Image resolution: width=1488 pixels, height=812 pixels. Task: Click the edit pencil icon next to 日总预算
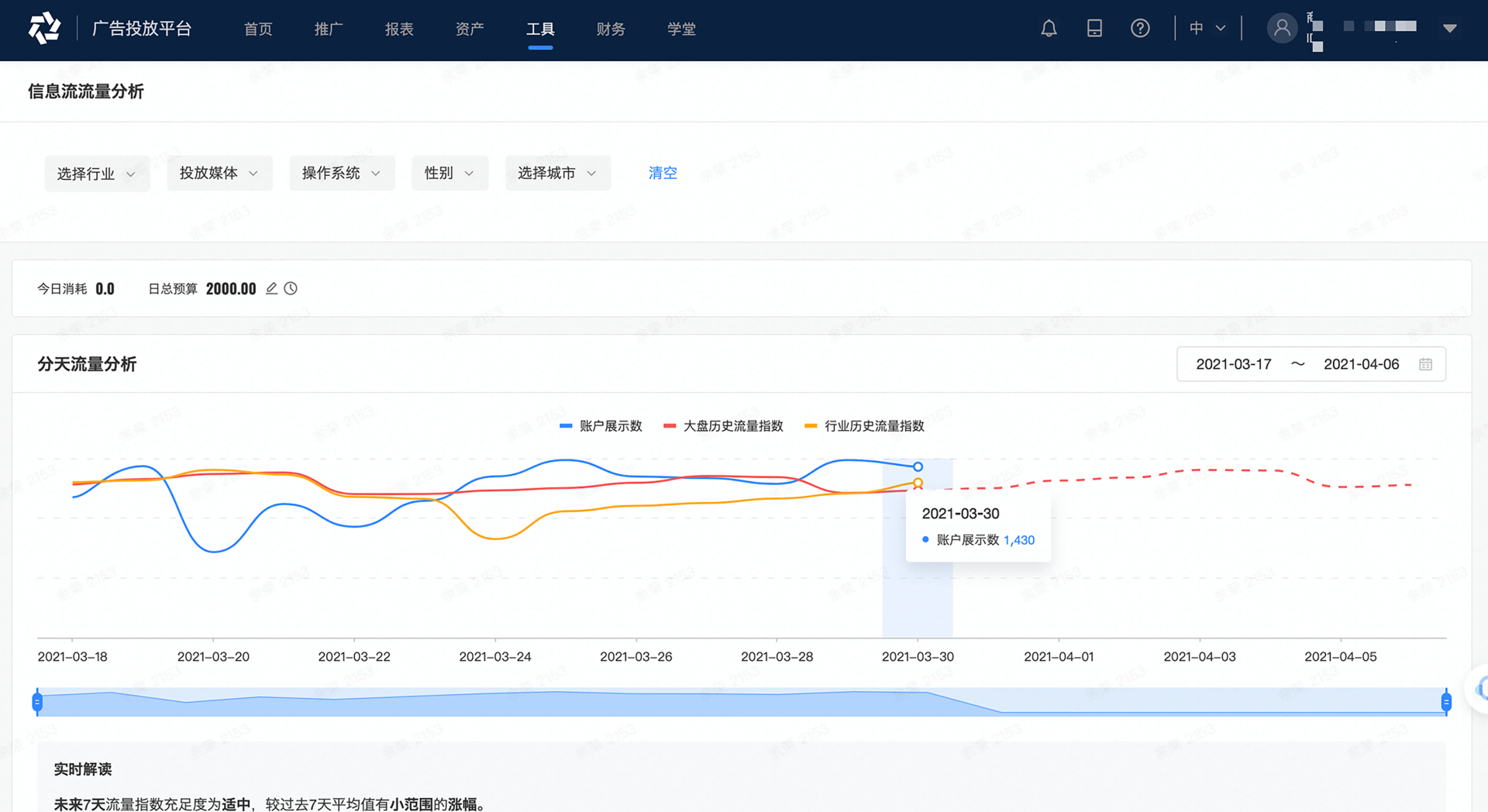pyautogui.click(x=271, y=287)
